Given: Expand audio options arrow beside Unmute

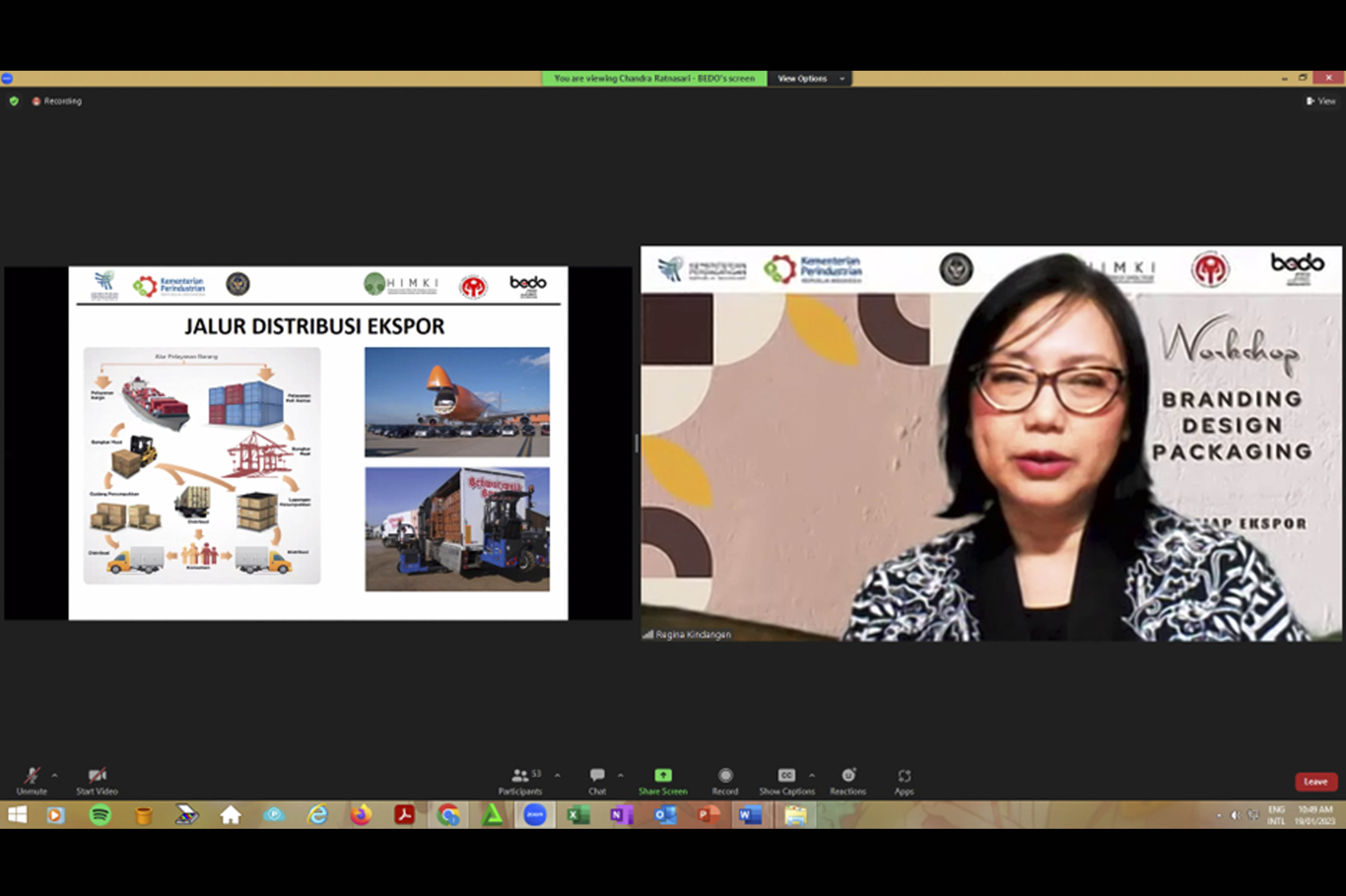Looking at the screenshot, I should (55, 776).
